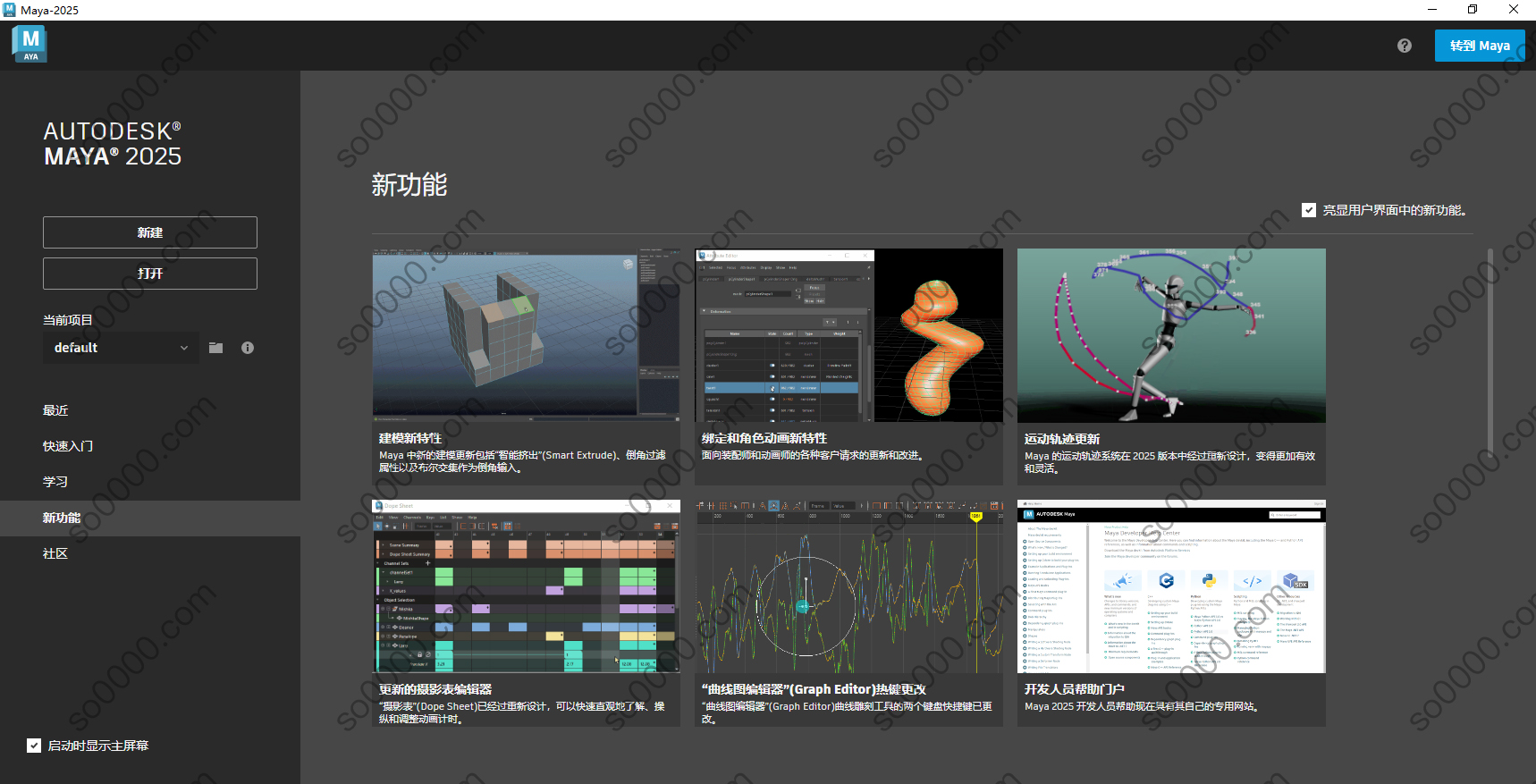This screenshot has height=784, width=1536.
Task: Click the 绑定和角色动画新特性 title text
Action: pos(764,438)
